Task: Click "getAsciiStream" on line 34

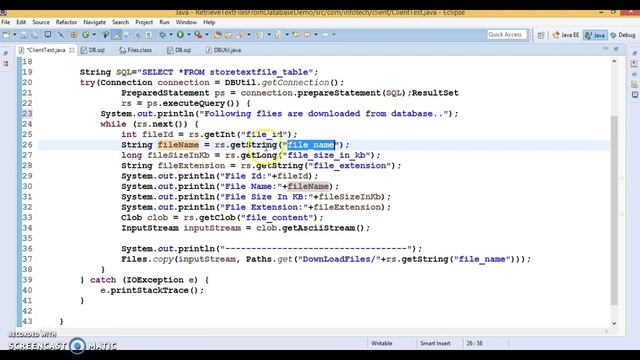Action: point(318,228)
